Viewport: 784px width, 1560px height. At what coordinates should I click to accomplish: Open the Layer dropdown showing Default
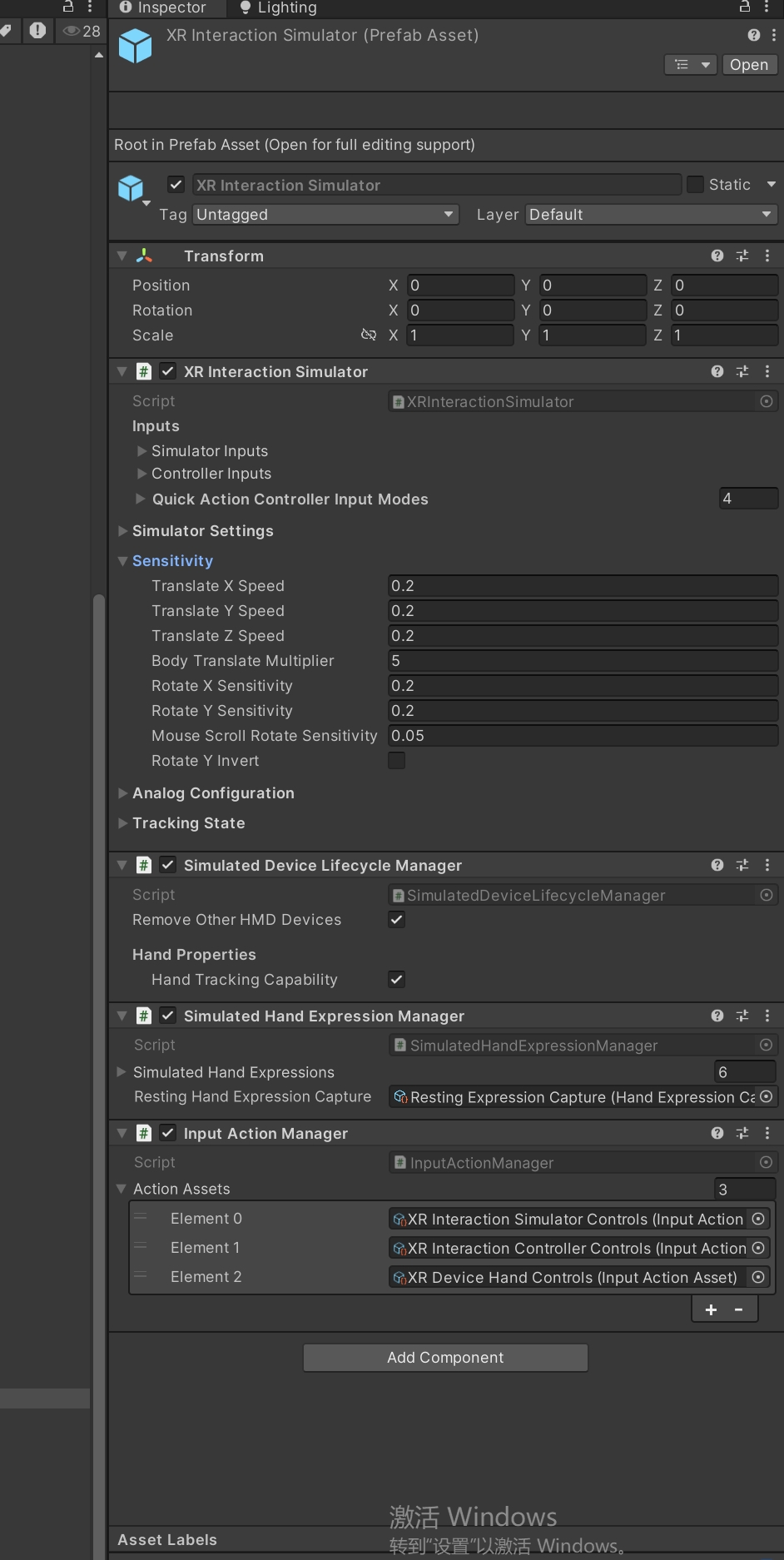click(651, 215)
